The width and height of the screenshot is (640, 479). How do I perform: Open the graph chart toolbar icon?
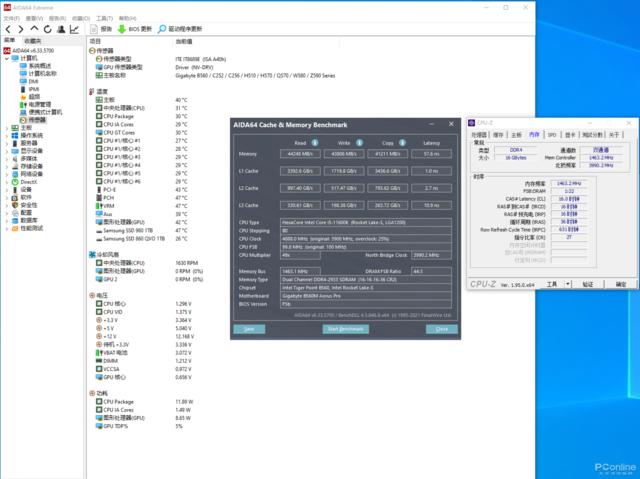point(74,29)
